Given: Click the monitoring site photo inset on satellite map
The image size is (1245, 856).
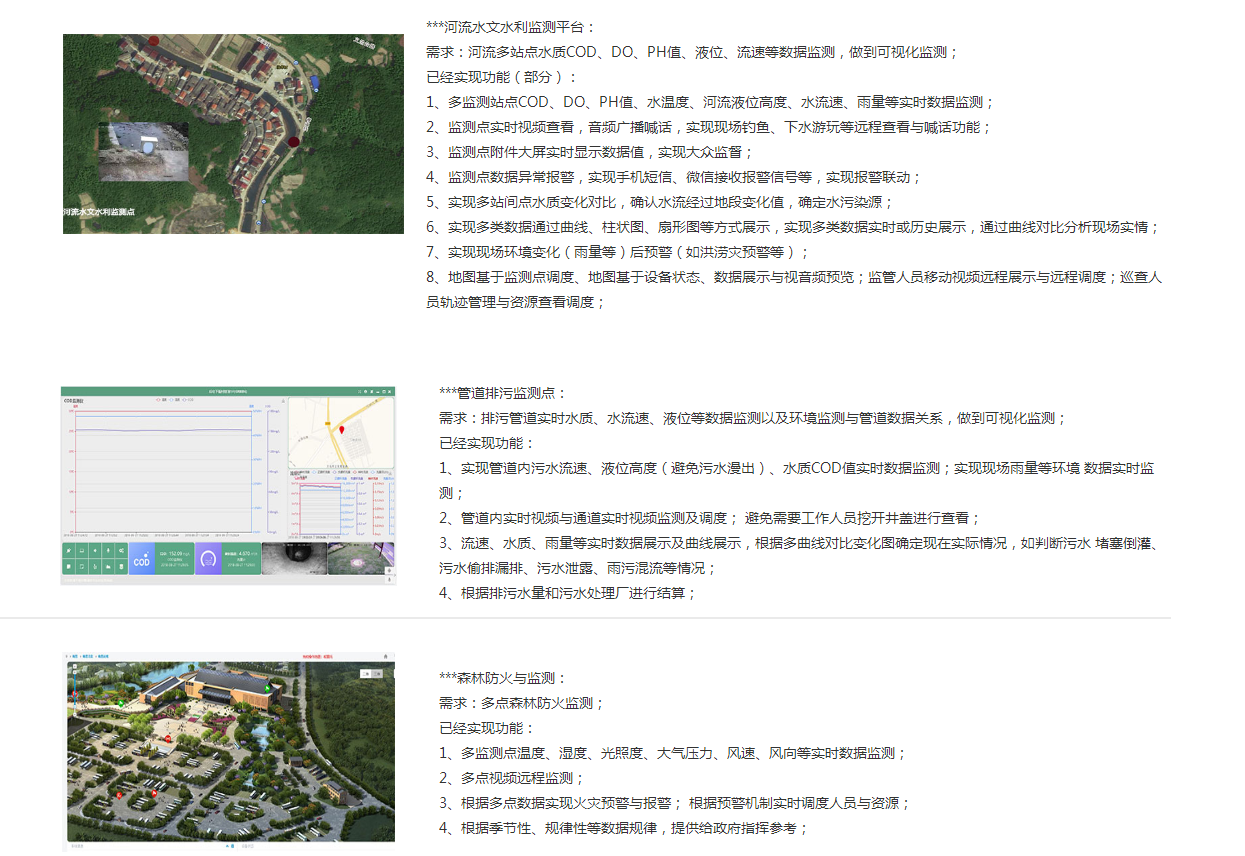Looking at the screenshot, I should [x=143, y=152].
